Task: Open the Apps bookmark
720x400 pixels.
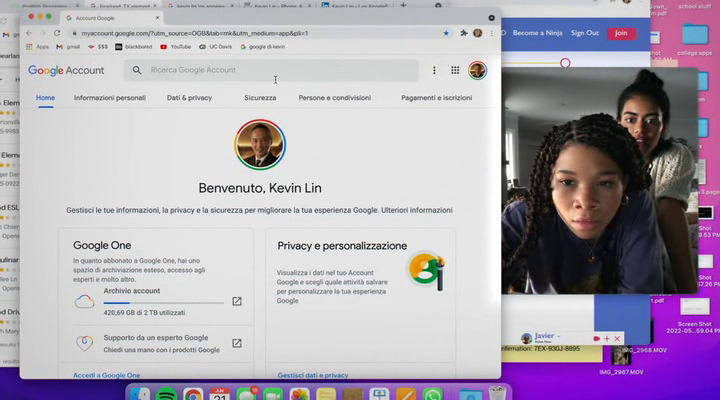Action: tap(38, 47)
